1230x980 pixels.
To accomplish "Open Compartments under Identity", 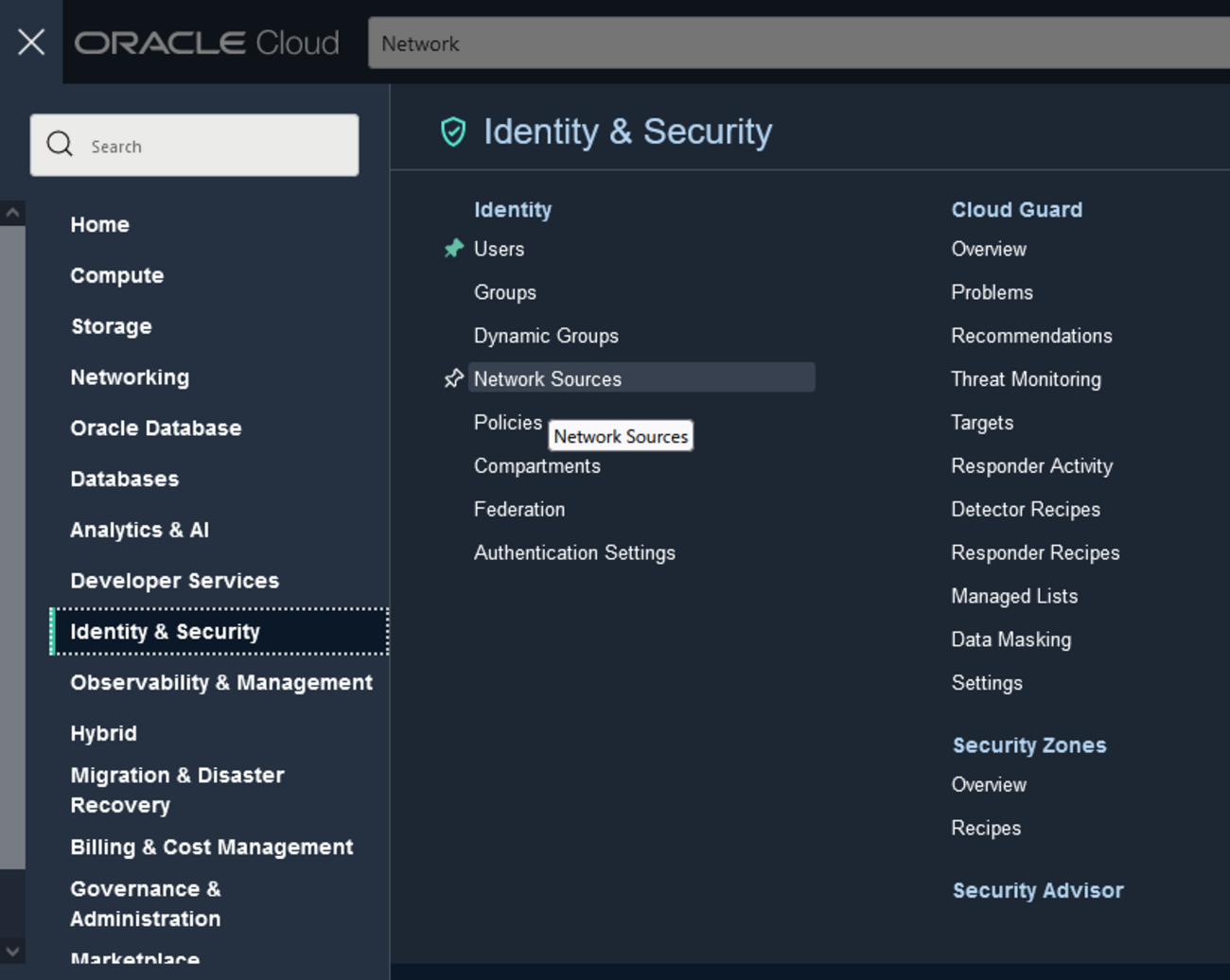I will tap(536, 466).
